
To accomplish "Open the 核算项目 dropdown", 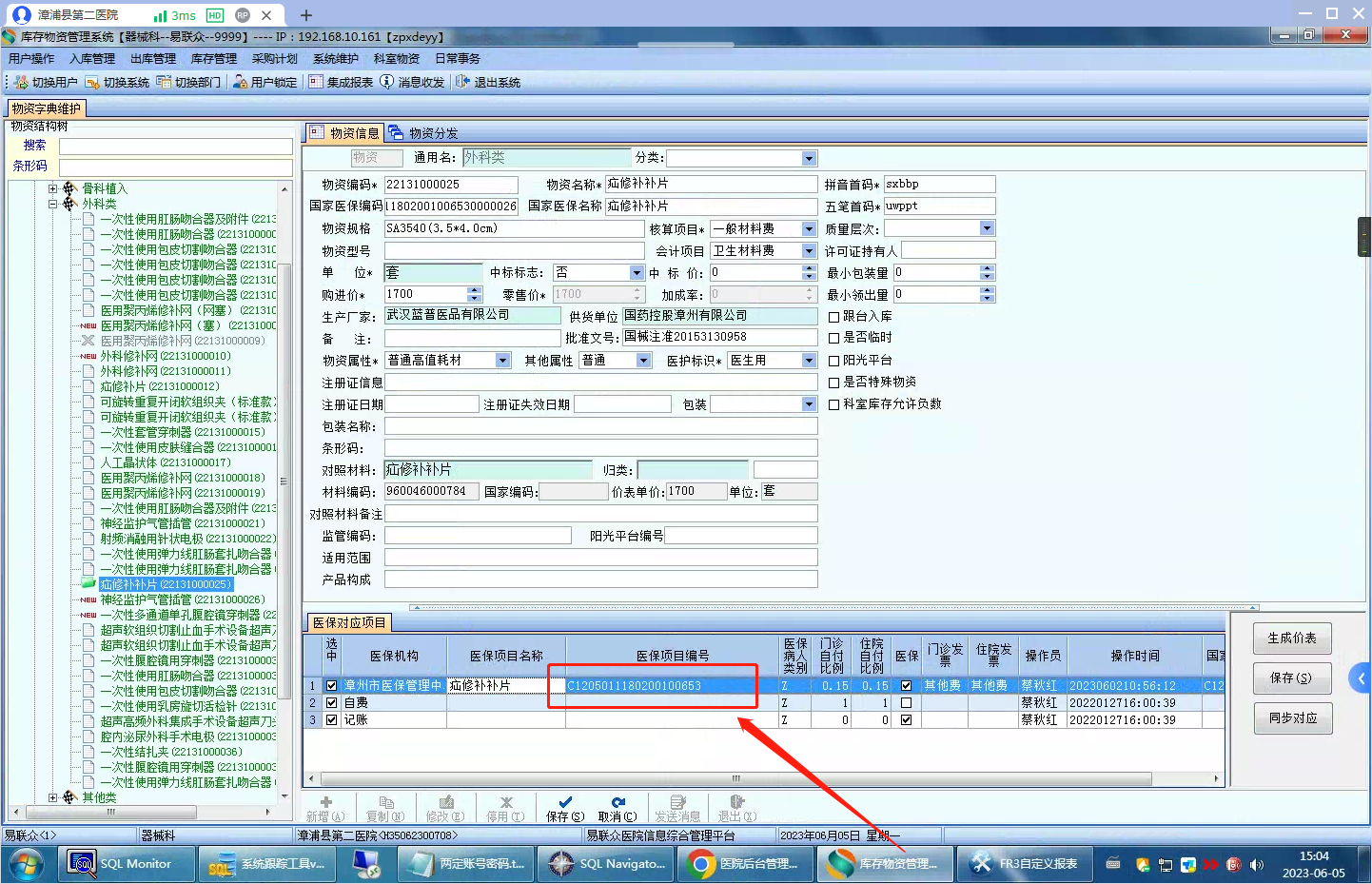I will pyautogui.click(x=809, y=229).
